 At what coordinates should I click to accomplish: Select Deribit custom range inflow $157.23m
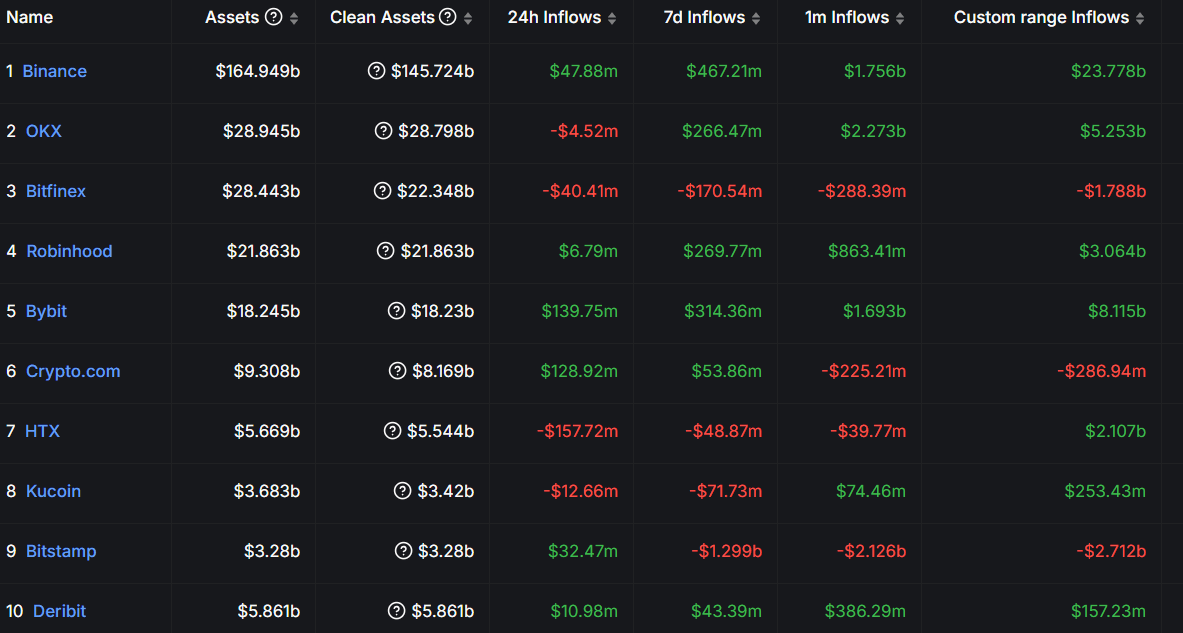1108,611
